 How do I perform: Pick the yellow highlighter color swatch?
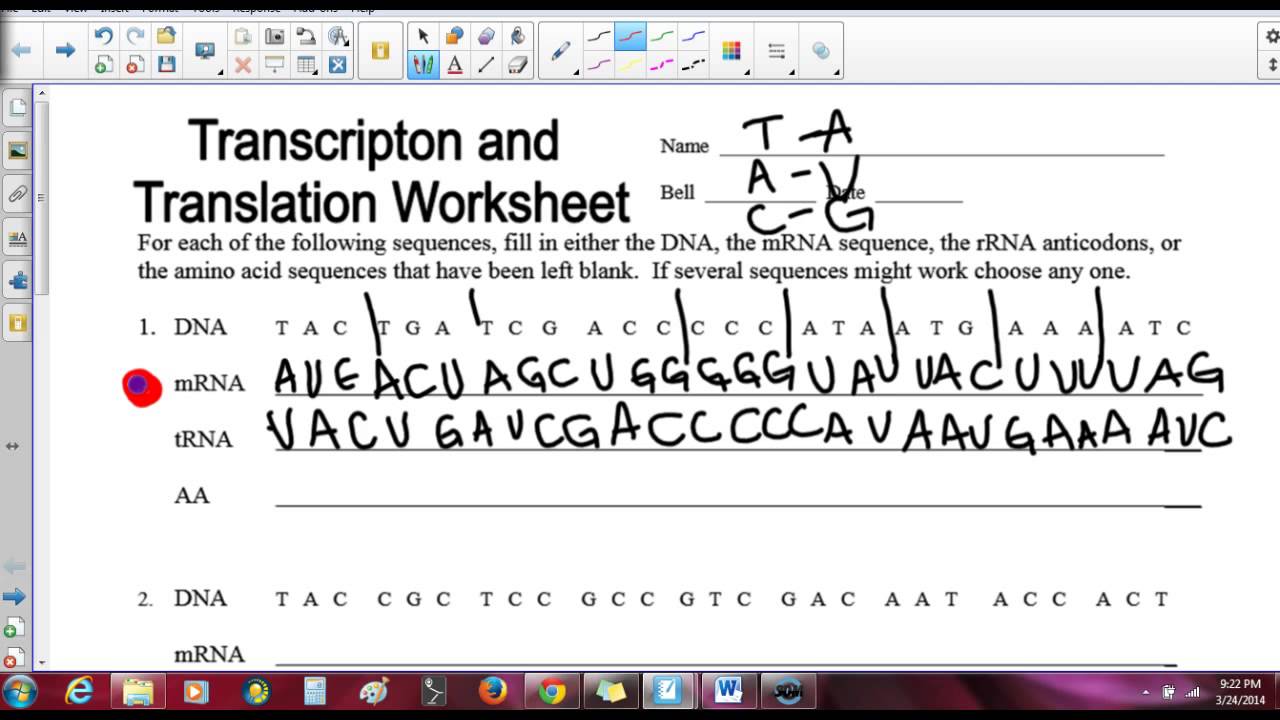tap(630, 63)
